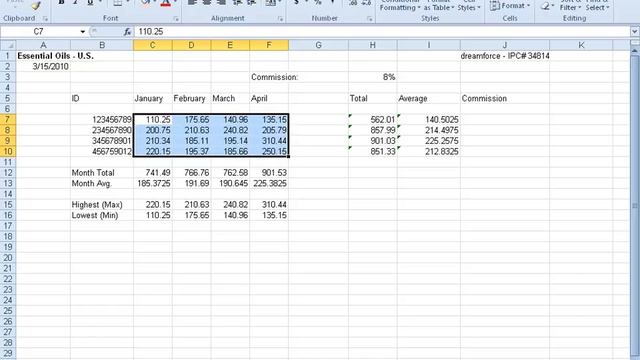The height and width of the screenshot is (360, 640).
Task: Open the Cell Styles dropdown
Action: (469, 5)
